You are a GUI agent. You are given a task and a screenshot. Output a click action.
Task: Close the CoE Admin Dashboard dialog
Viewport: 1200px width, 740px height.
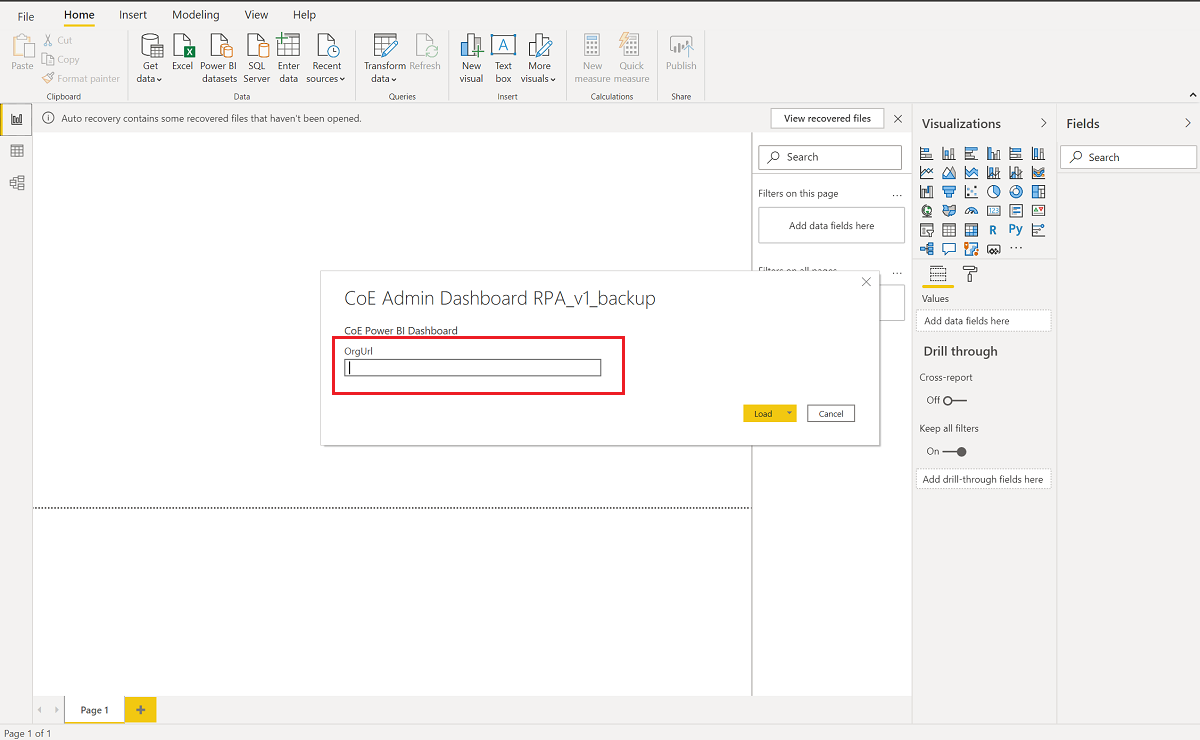click(866, 282)
